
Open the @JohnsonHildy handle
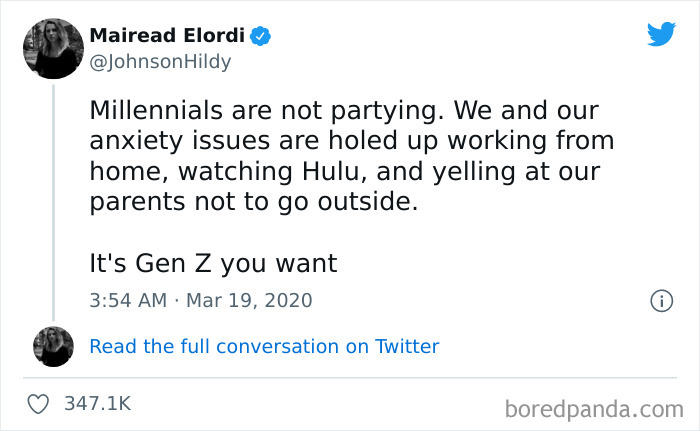pyautogui.click(x=160, y=62)
